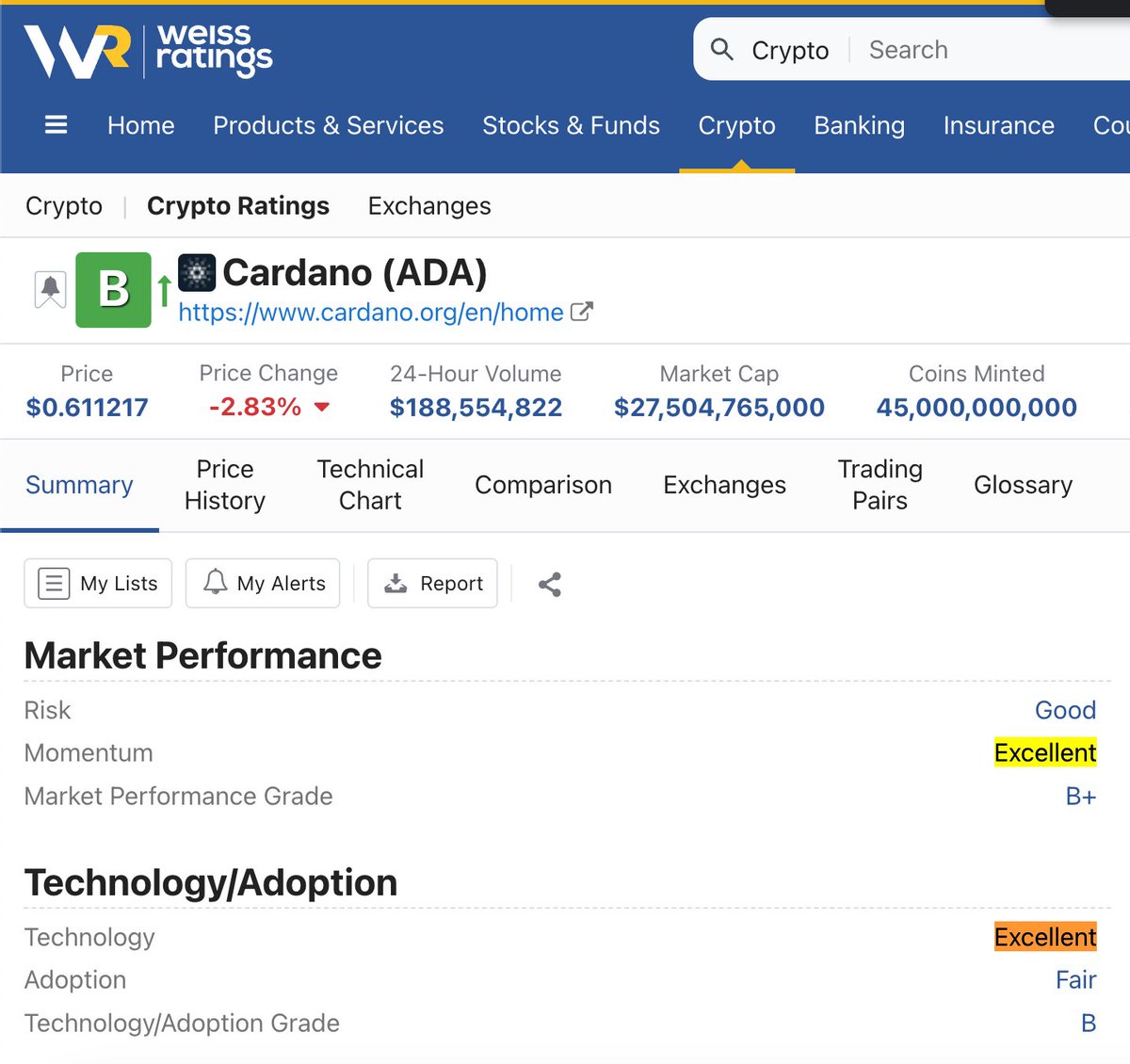Click the Cardano (ADA) heading
Image resolution: width=1130 pixels, height=1064 pixels.
tap(355, 273)
